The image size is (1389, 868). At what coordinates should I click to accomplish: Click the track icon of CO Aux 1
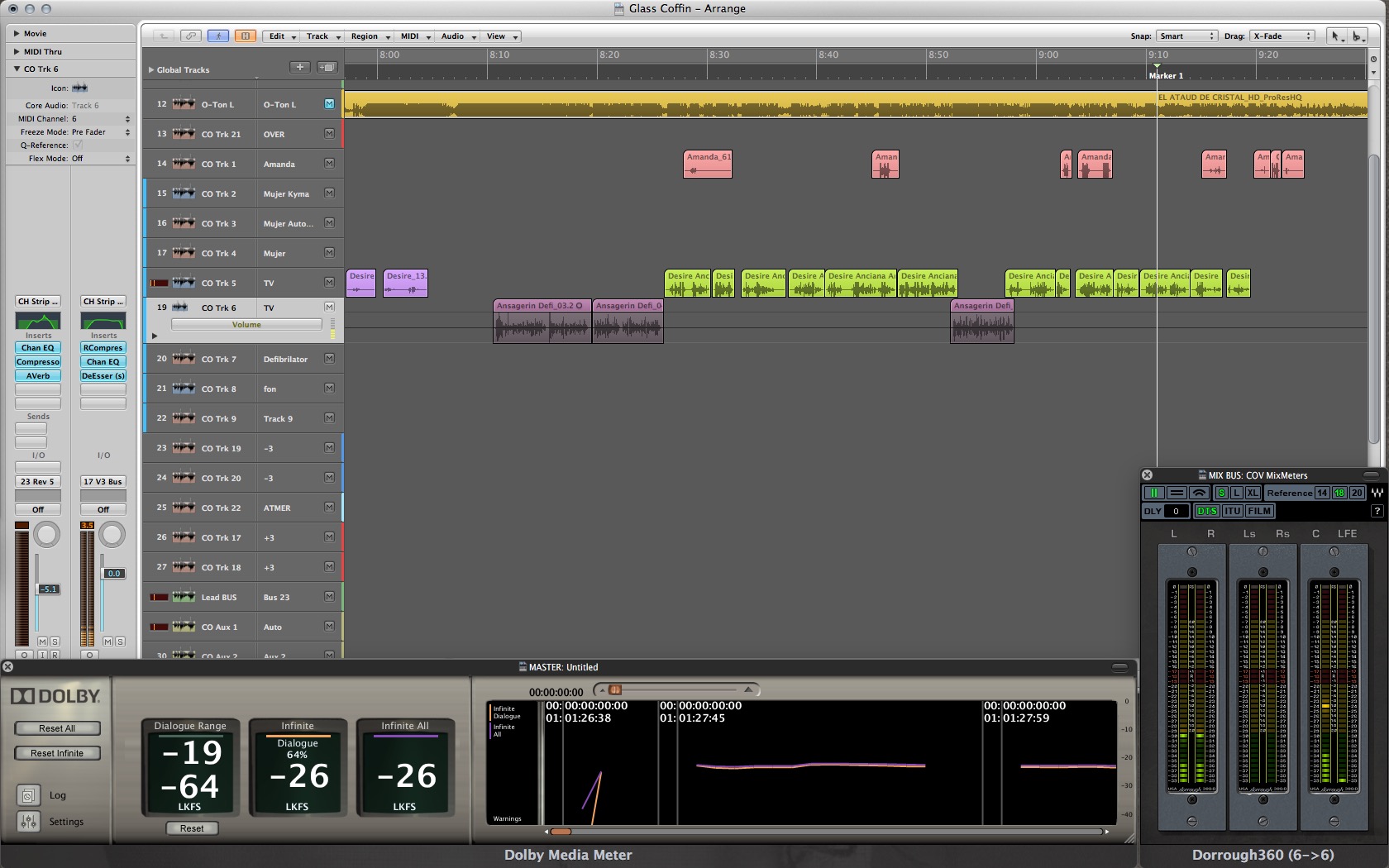[184, 627]
